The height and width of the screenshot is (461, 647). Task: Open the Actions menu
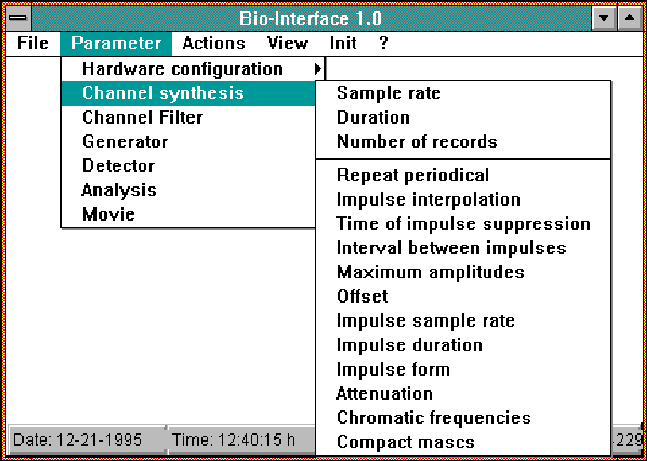point(213,43)
